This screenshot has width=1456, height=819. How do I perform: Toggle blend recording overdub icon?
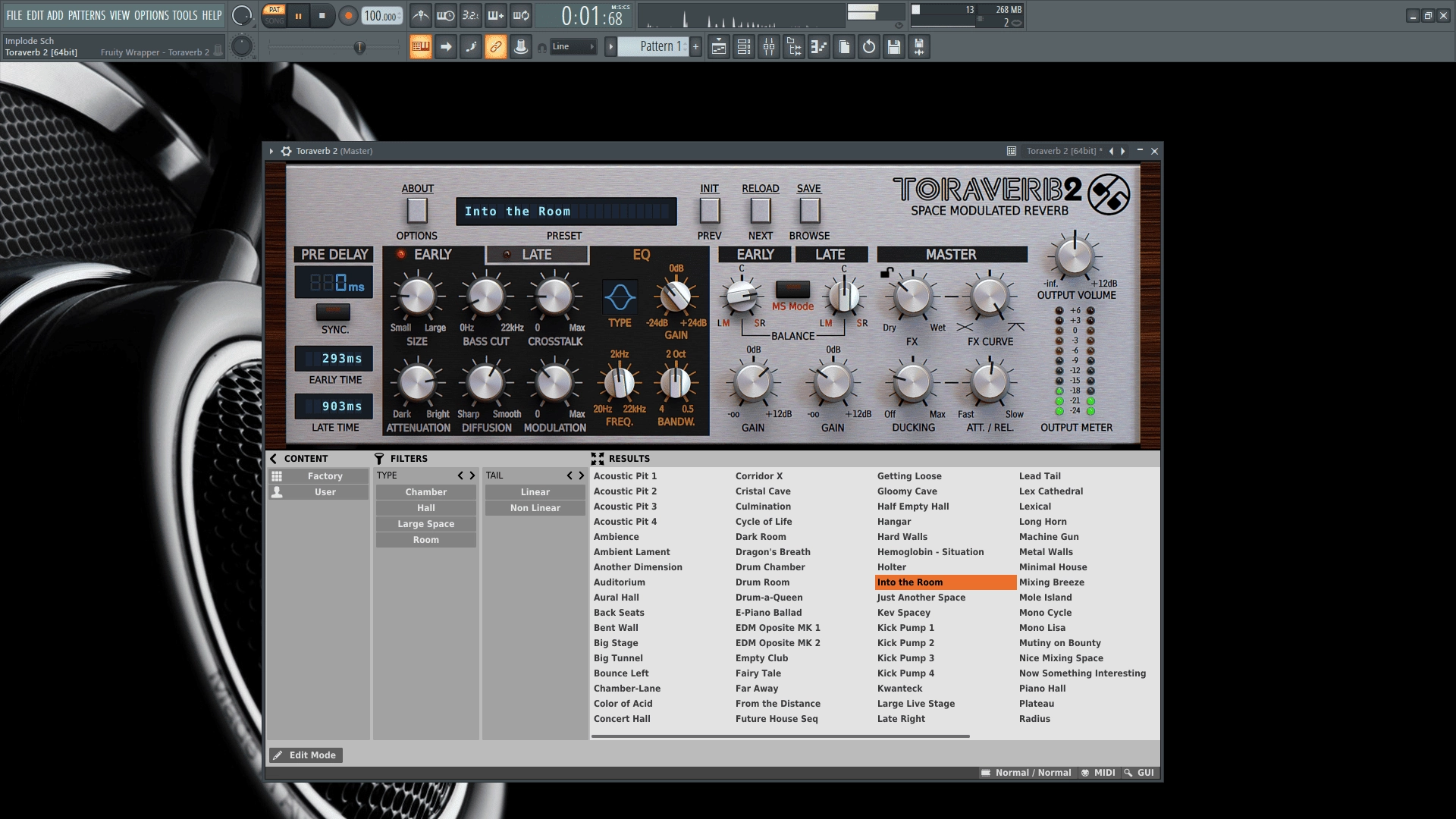496,16
